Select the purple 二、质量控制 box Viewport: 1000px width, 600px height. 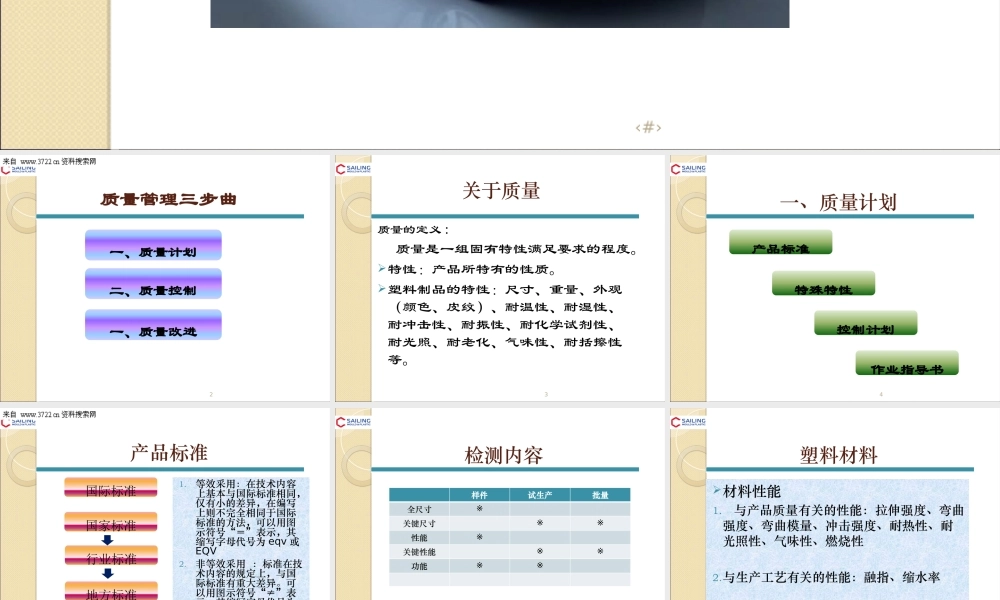pos(153,284)
